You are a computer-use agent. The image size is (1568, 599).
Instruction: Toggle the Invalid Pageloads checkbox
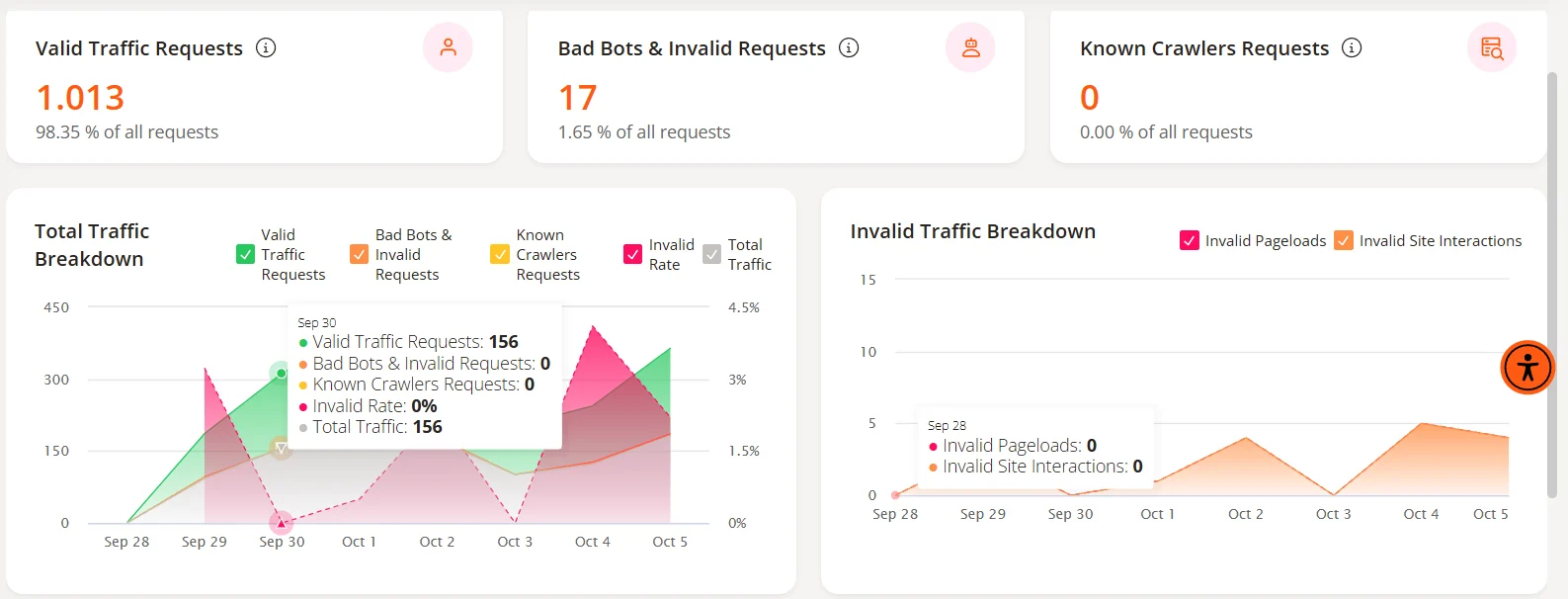(x=1190, y=240)
